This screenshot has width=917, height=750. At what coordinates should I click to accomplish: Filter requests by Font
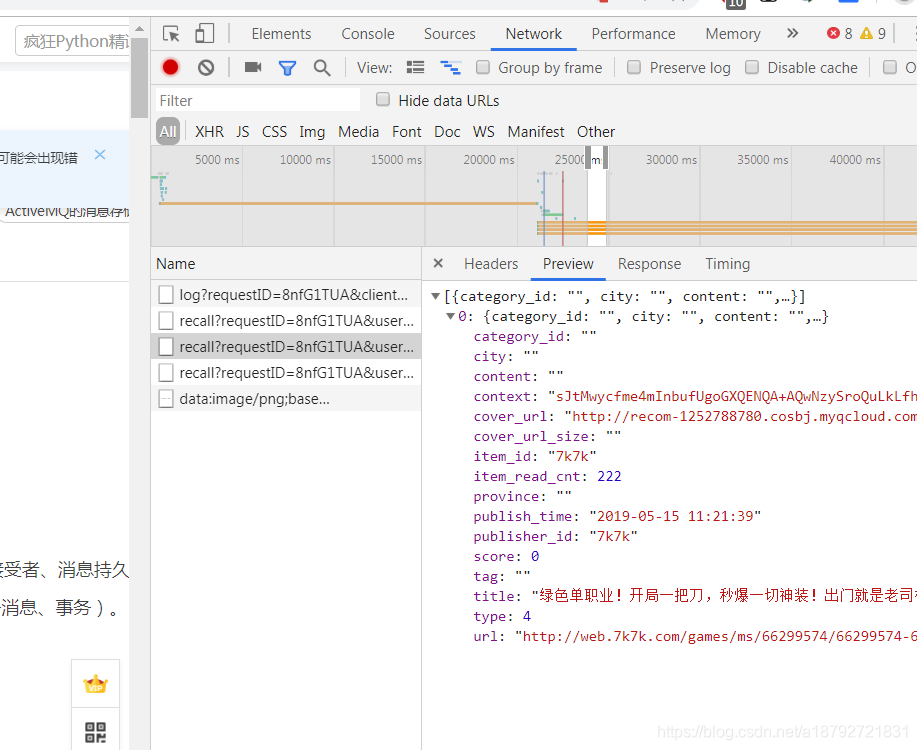pyautogui.click(x=406, y=132)
